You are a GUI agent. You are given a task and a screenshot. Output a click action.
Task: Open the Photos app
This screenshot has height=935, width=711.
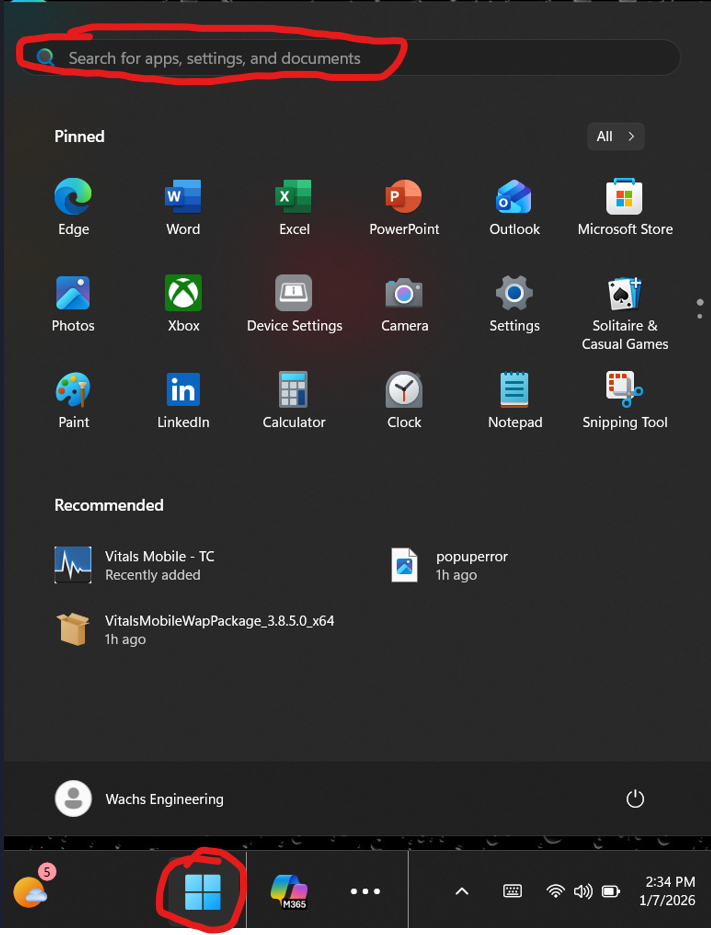pos(73,304)
